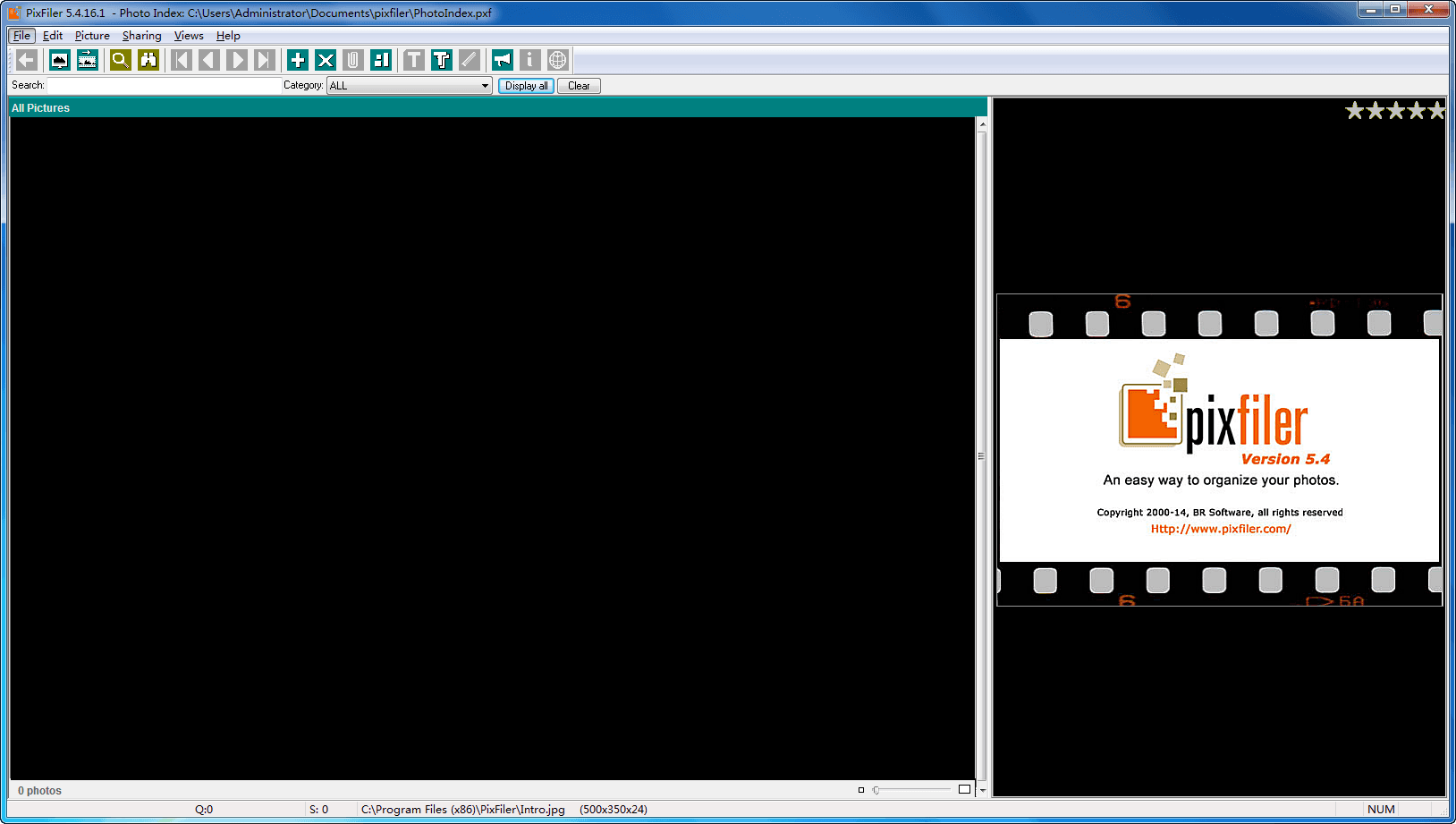Click the (500x350x24) dimensions text
Screen dimensions: 1456x824
614,810
